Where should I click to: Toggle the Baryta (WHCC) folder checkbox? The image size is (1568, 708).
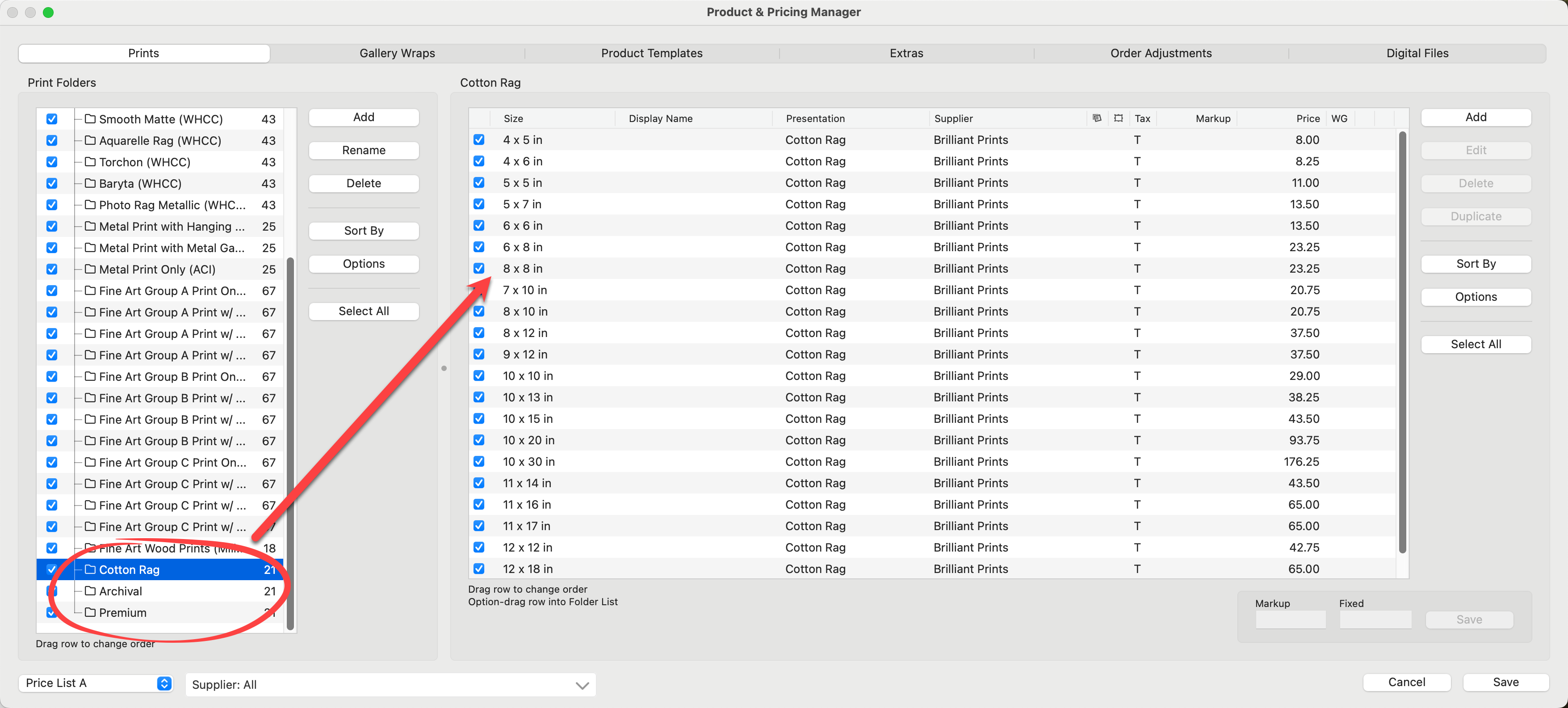pyautogui.click(x=52, y=183)
